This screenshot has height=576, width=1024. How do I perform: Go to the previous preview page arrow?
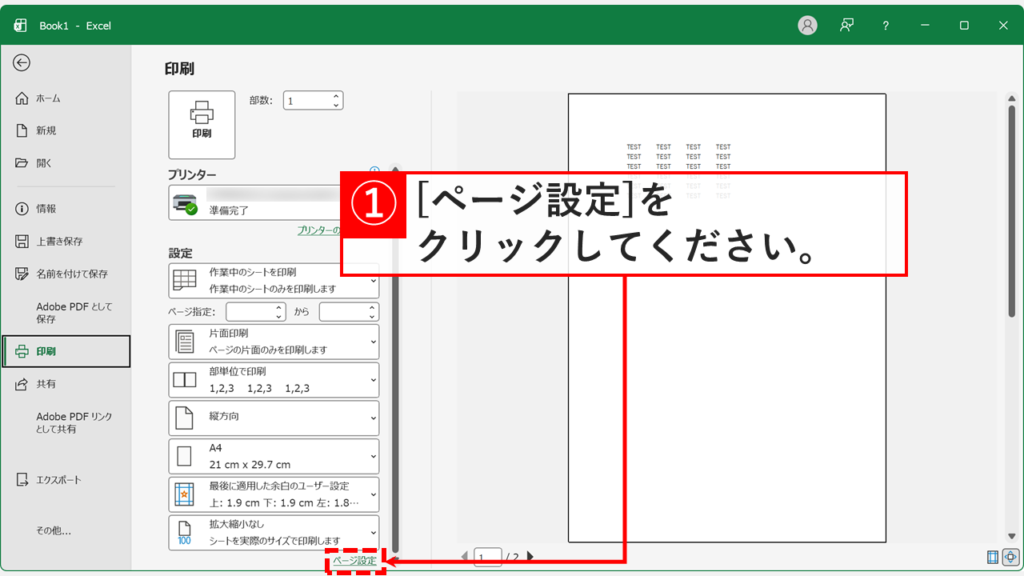[x=464, y=556]
